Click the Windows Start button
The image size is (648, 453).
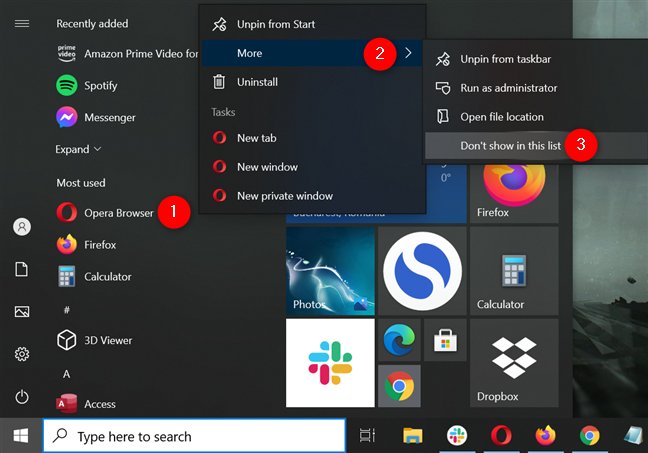[20, 436]
